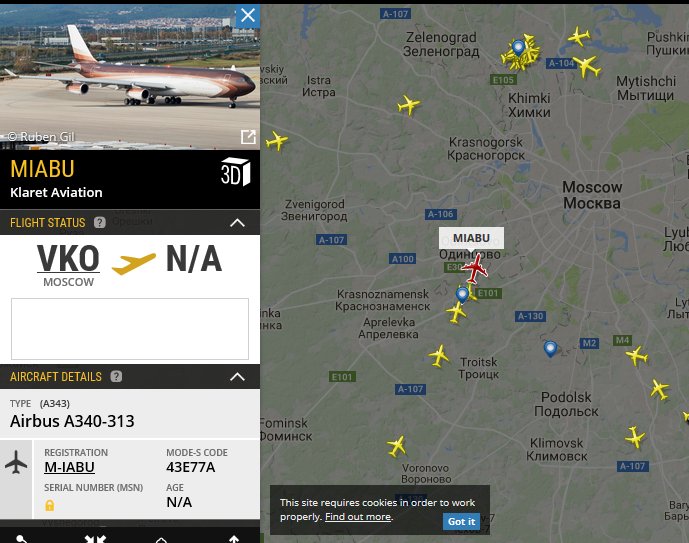The width and height of the screenshot is (689, 543).
Task: Click Aircraft Details help question mark
Action: (116, 376)
